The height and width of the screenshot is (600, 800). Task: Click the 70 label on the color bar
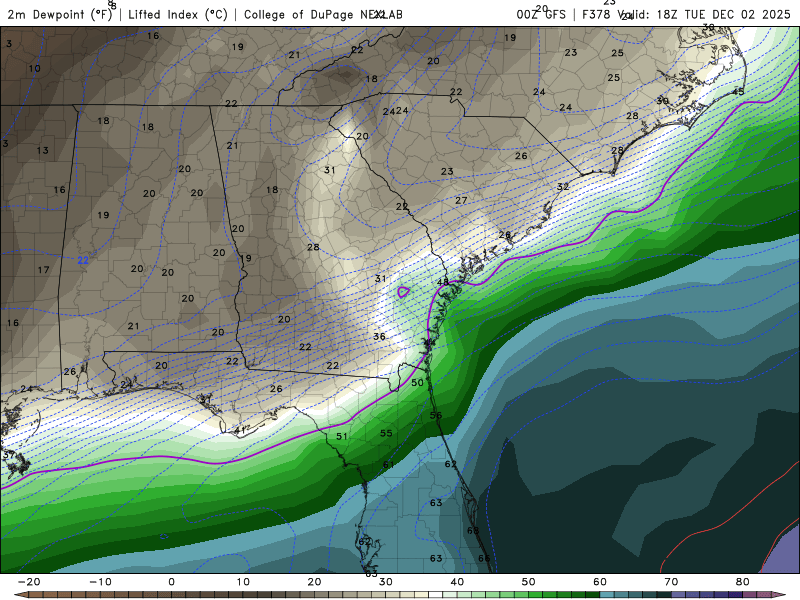(x=671, y=582)
